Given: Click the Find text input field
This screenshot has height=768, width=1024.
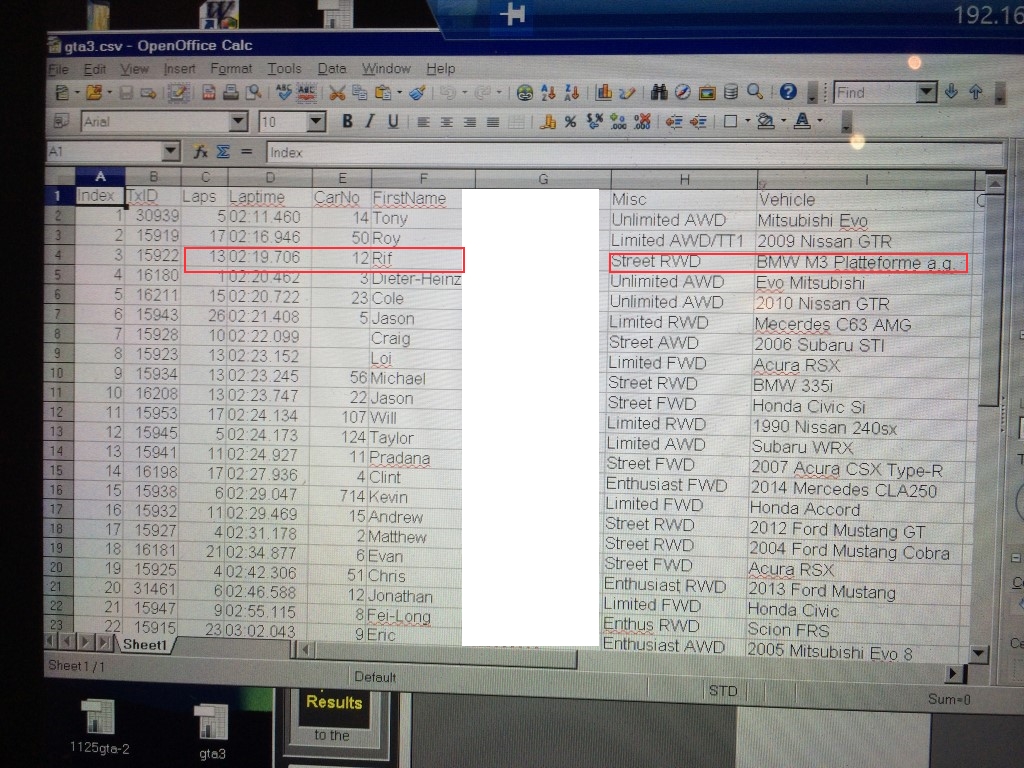Looking at the screenshot, I should [876, 92].
